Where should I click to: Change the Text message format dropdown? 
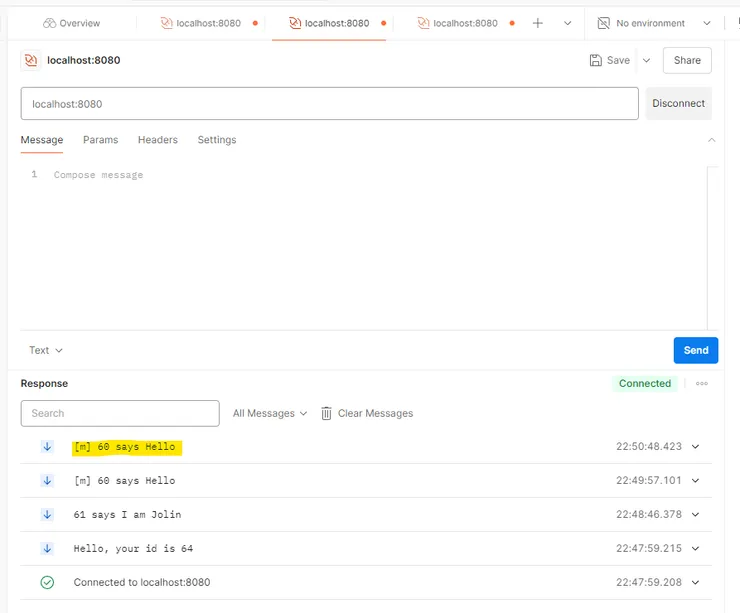pos(45,350)
